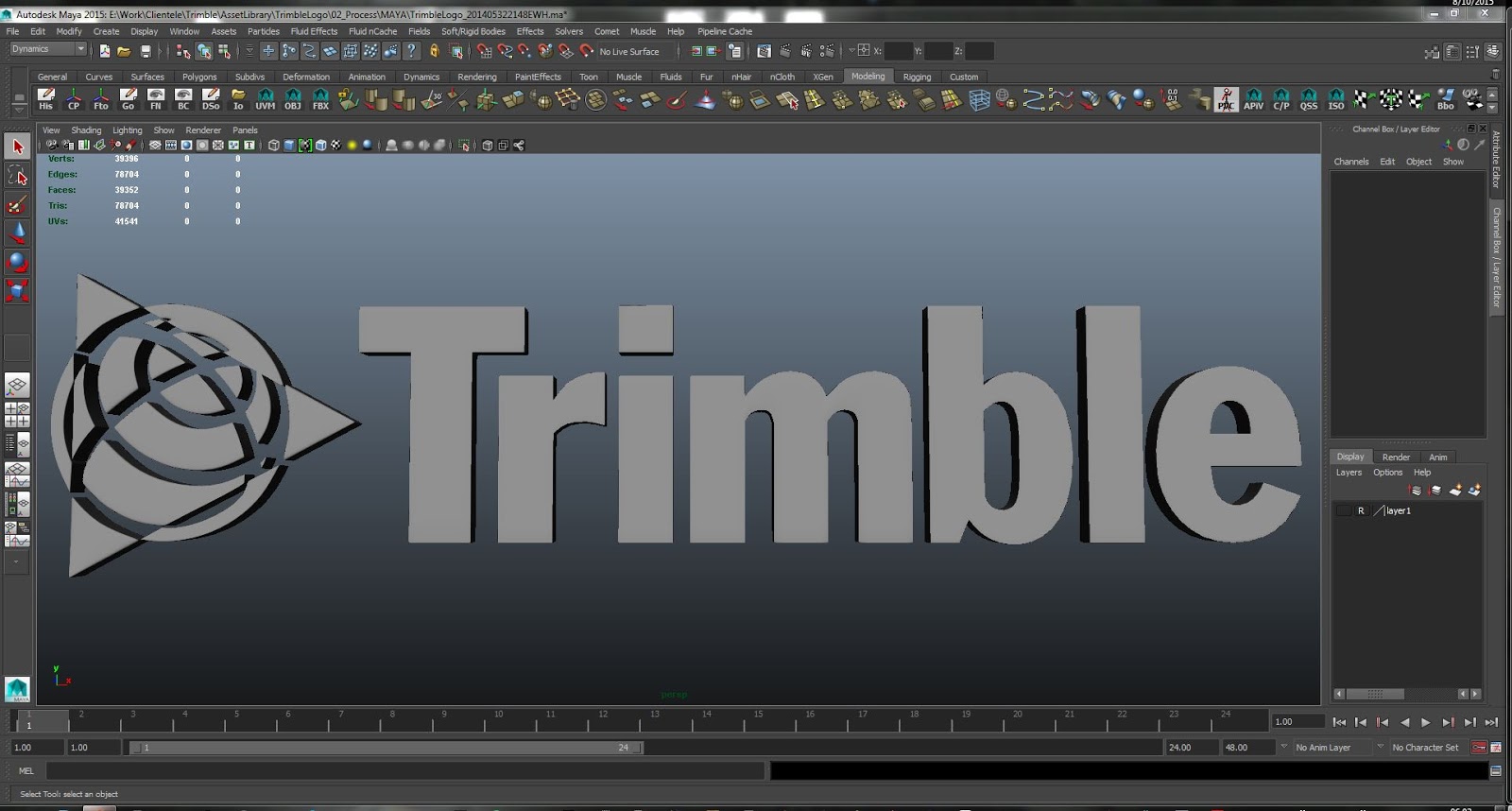Click play backwards button
This screenshot has height=811, width=1512.
point(1404,722)
